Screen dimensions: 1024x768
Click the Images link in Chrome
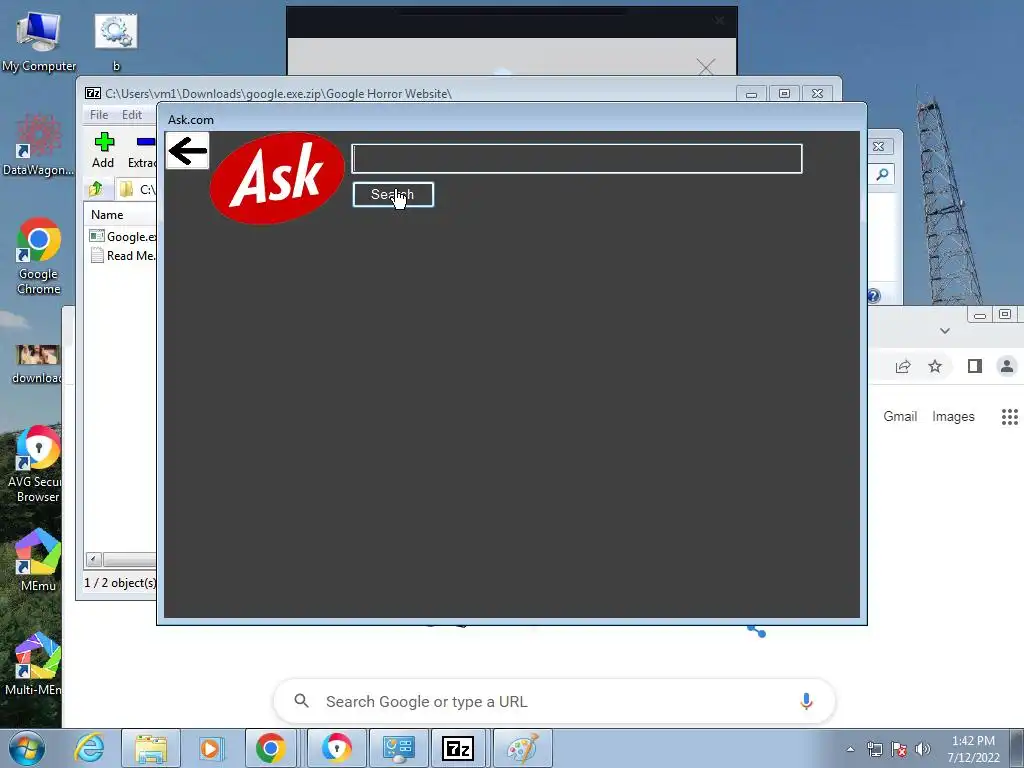[x=953, y=417]
